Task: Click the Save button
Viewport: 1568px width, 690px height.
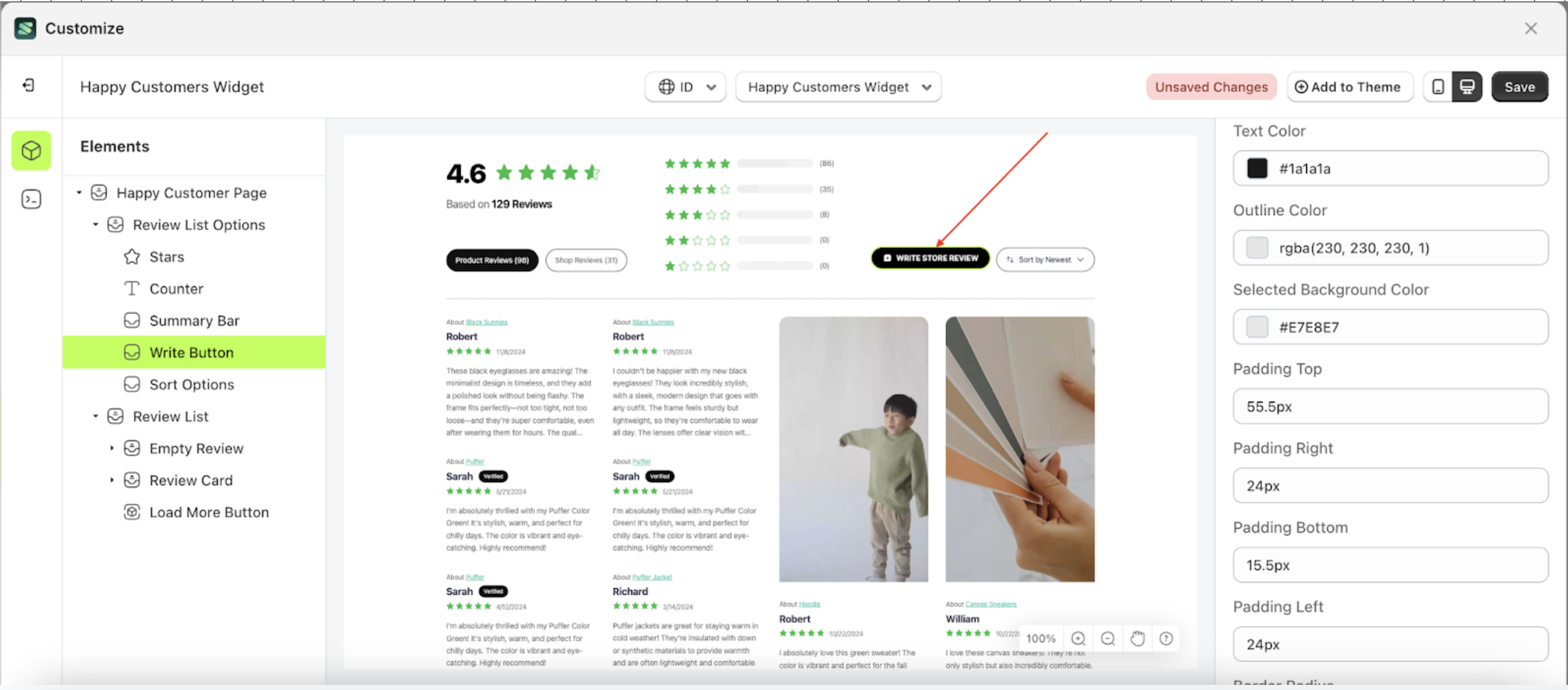Action: [x=1519, y=87]
